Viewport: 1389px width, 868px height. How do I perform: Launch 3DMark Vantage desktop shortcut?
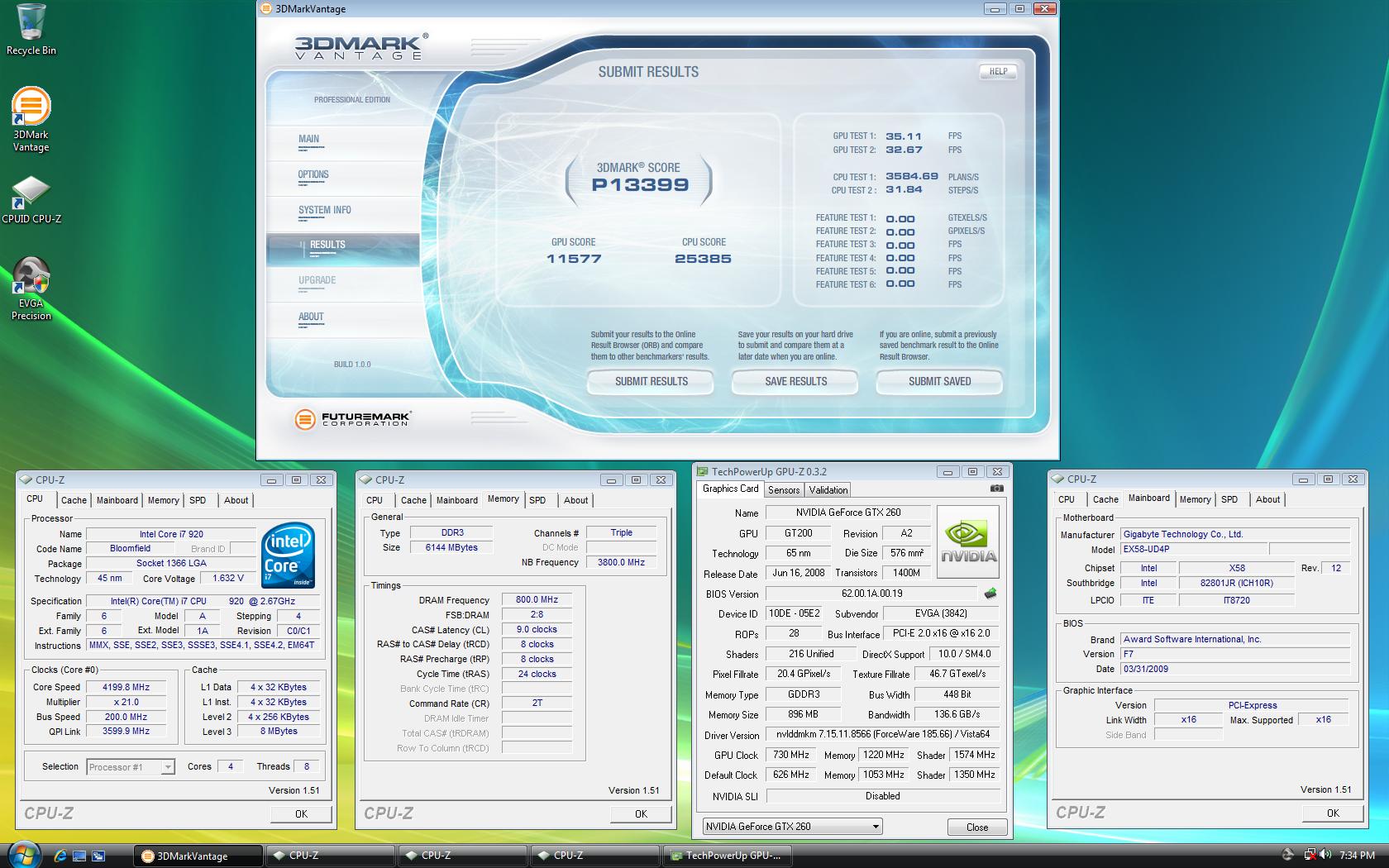point(31,120)
